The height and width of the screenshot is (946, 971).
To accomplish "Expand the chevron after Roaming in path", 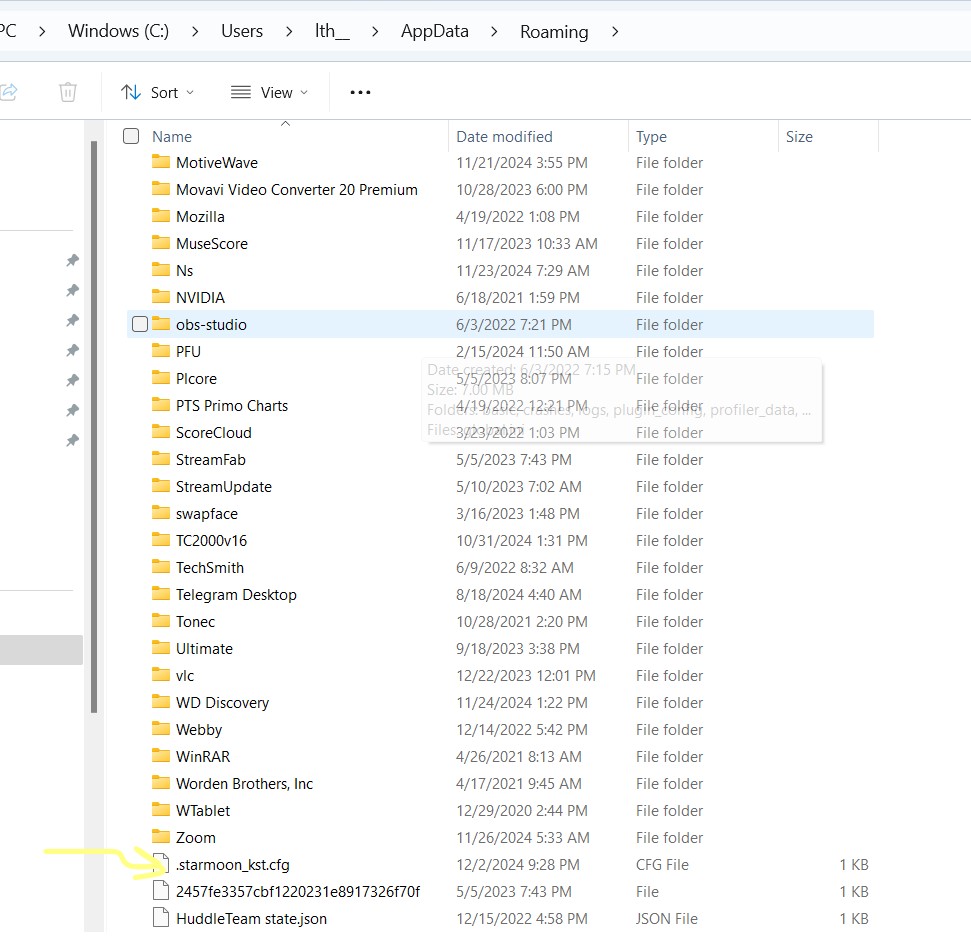I will [x=615, y=31].
